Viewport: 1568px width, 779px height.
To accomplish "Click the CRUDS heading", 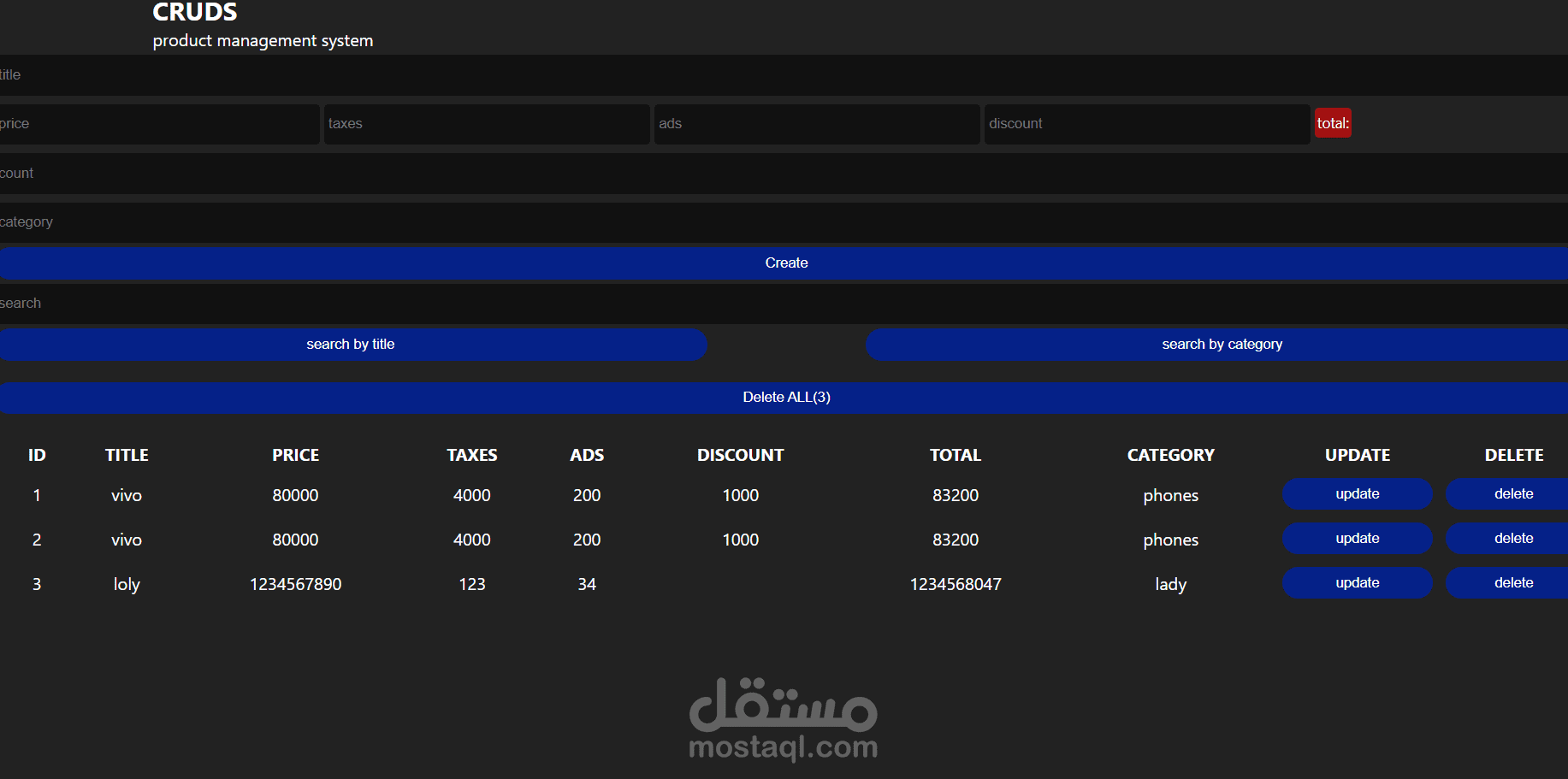I will (195, 12).
